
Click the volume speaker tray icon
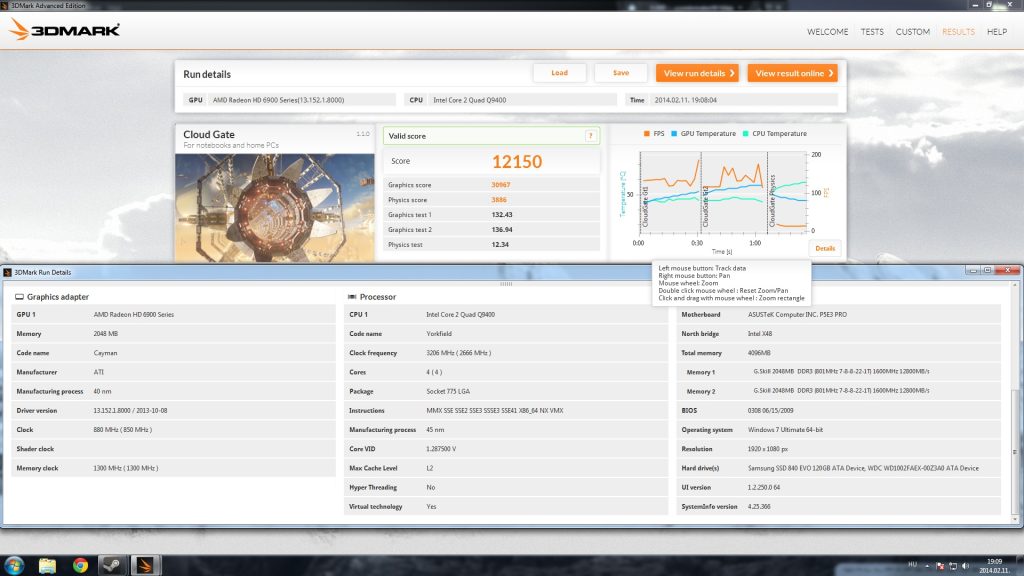coord(965,566)
